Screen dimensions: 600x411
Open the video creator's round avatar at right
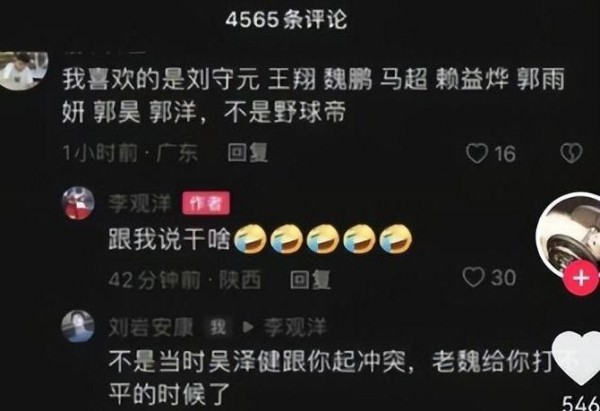[x=570, y=234]
